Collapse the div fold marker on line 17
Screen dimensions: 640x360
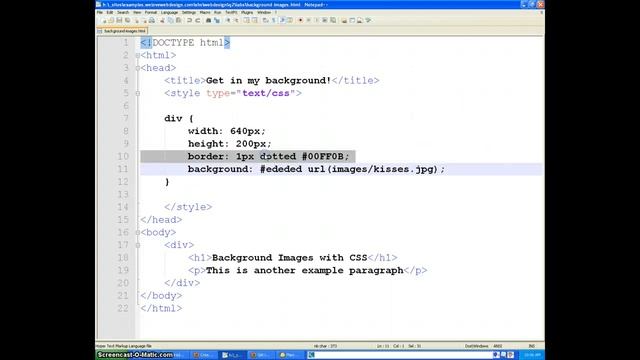pos(138,245)
